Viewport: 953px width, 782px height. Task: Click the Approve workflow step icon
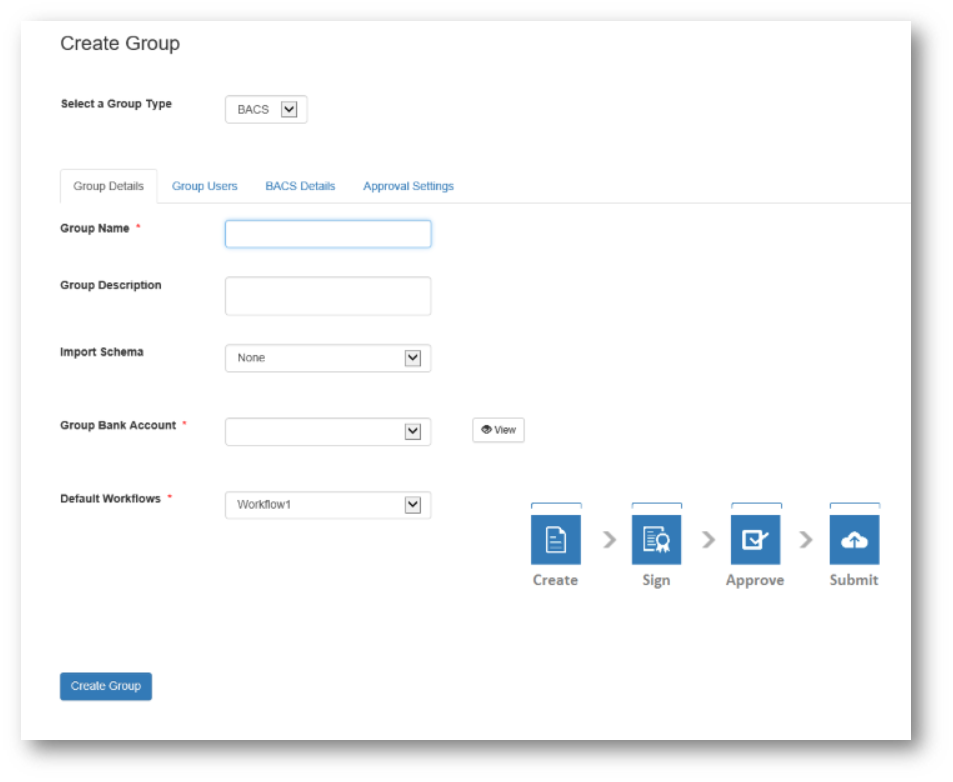(755, 540)
